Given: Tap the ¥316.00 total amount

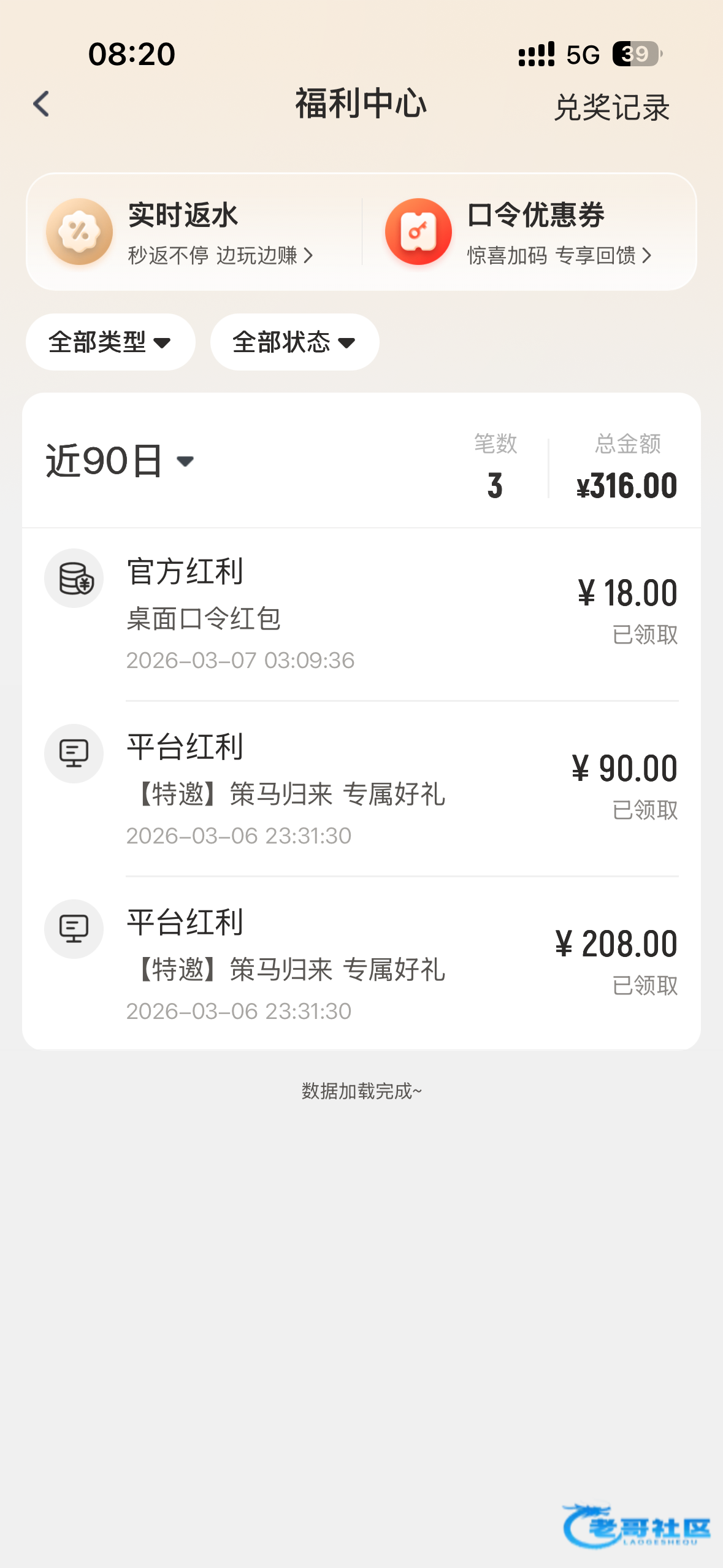Looking at the screenshot, I should tap(627, 486).
